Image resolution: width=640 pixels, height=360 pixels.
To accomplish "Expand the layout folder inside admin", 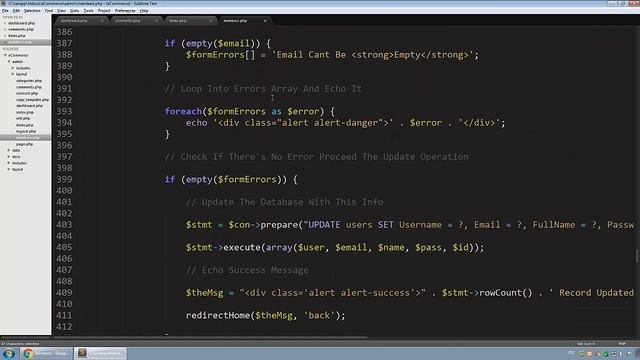I will pyautogui.click(x=13, y=74).
